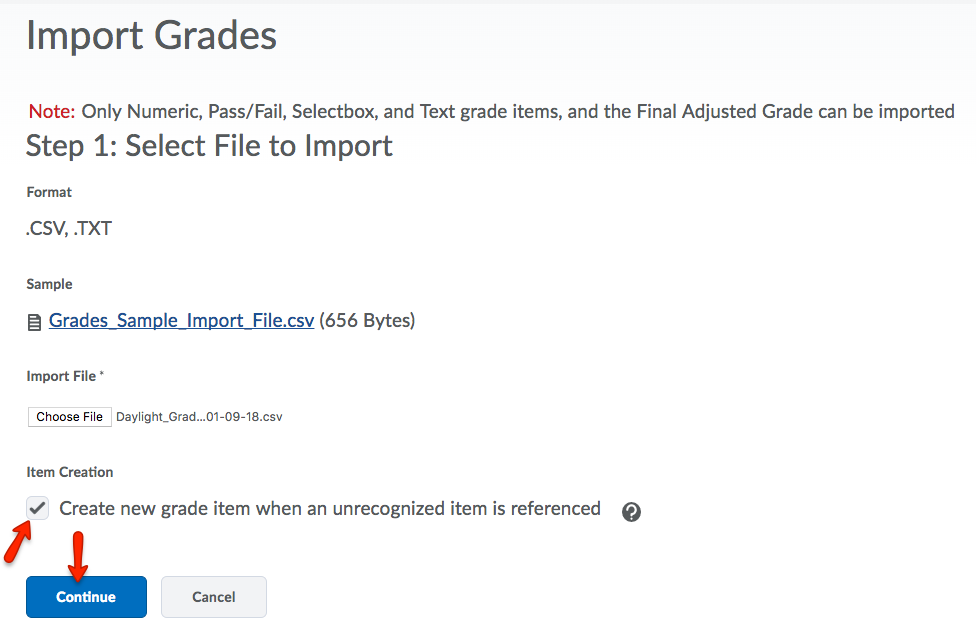Click the '(656 Bytes)' file size text
Screen dimensions: 976x634
tap(367, 321)
